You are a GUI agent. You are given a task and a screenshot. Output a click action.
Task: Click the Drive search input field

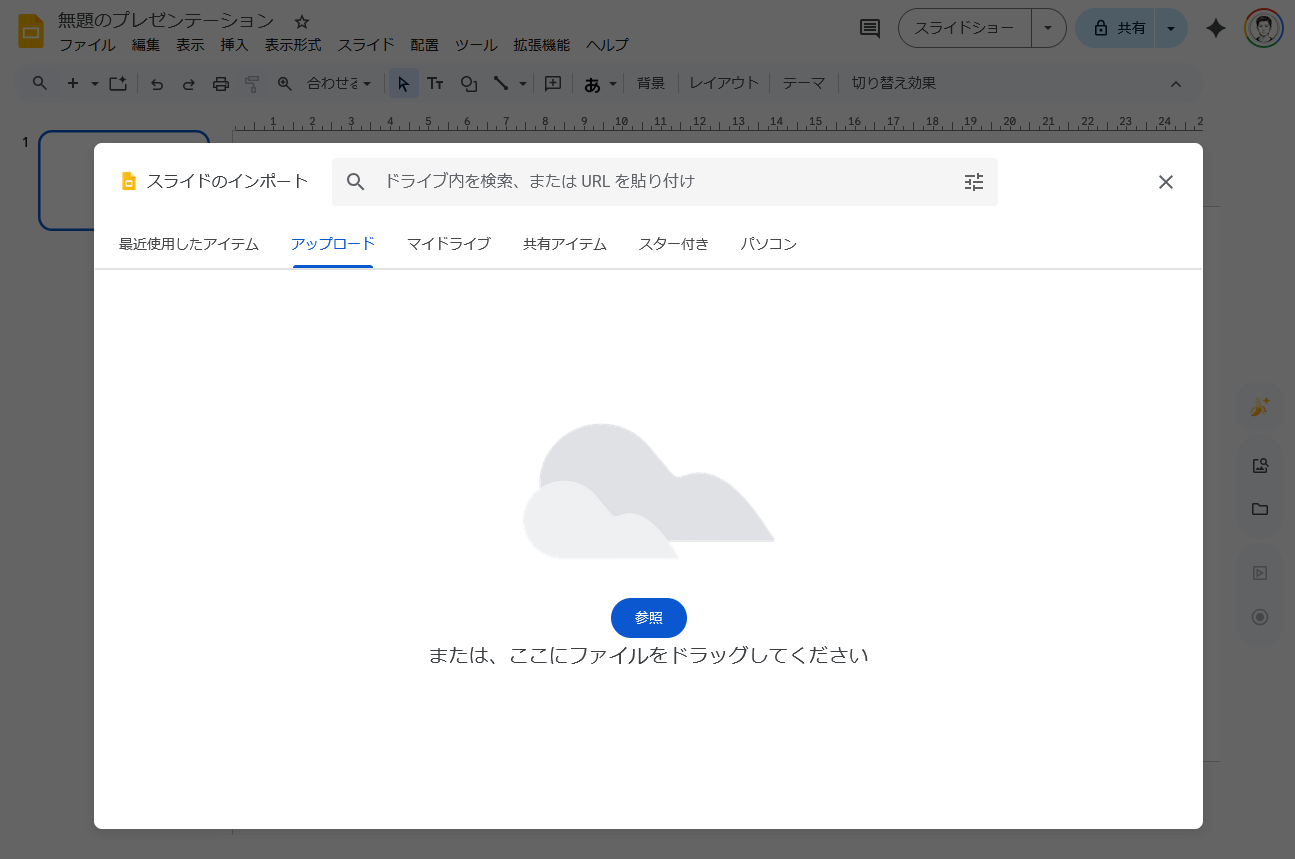click(665, 182)
